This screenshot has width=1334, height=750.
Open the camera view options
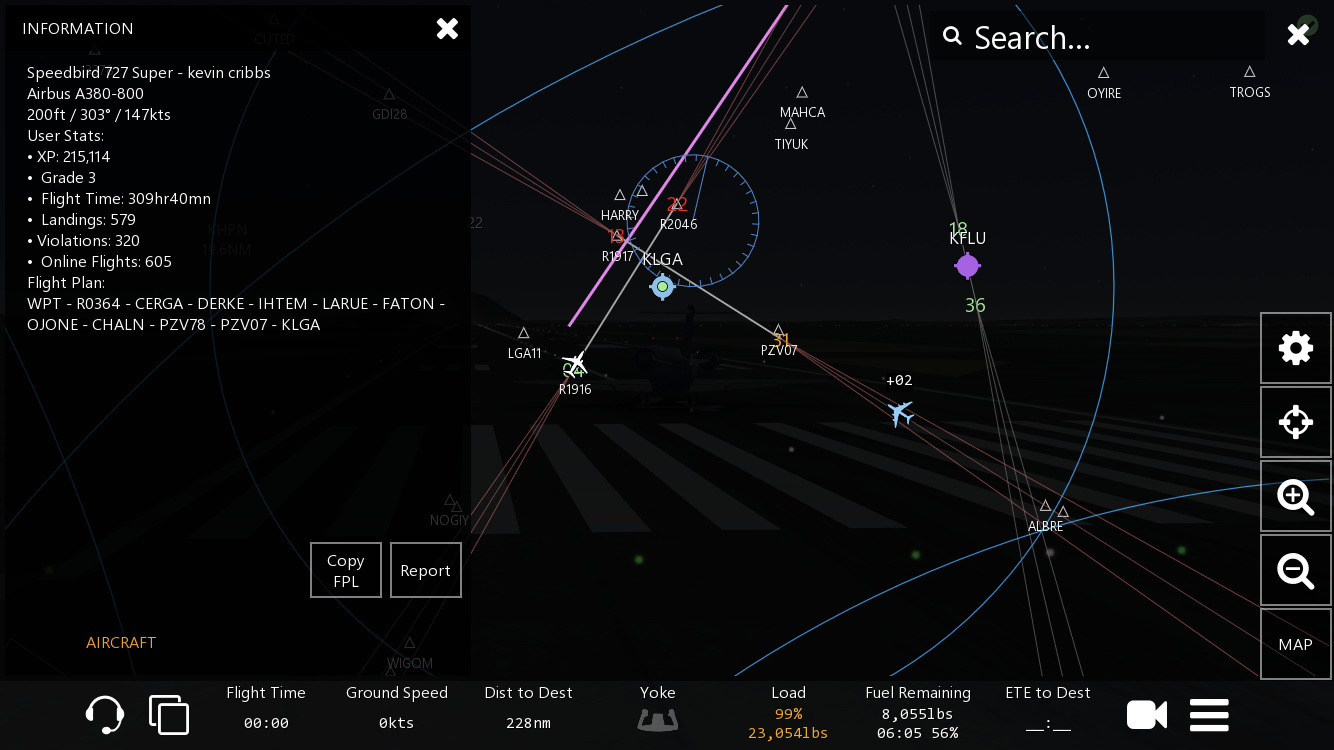(1147, 715)
